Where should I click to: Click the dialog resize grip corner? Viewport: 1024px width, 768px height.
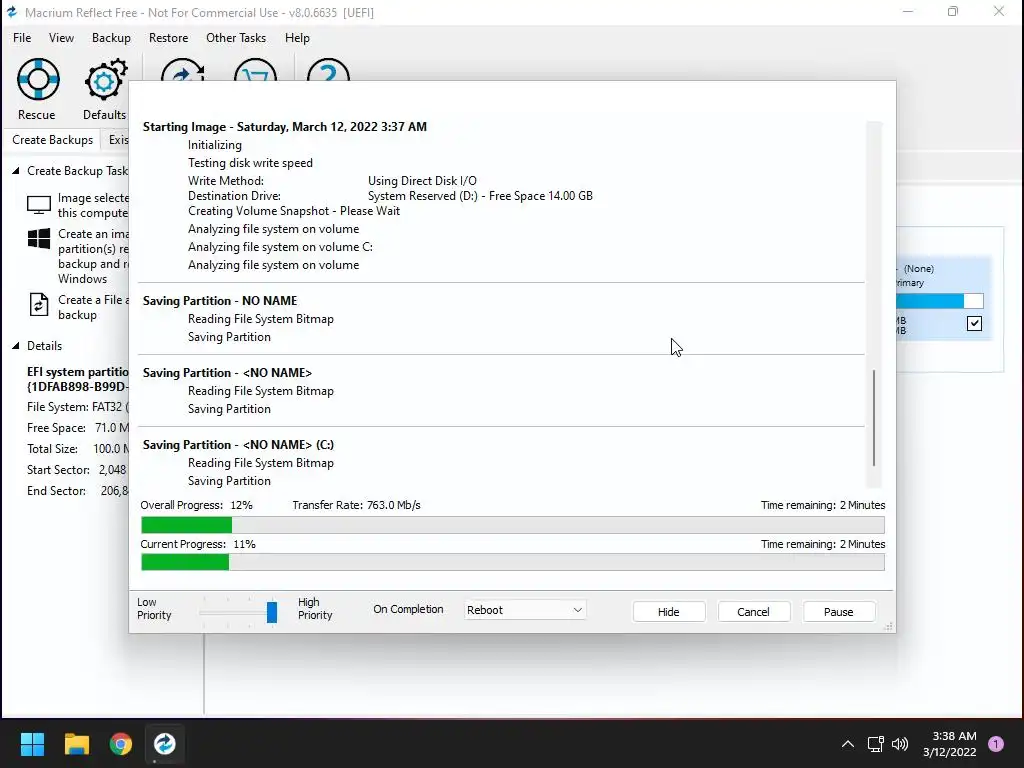[x=888, y=626]
